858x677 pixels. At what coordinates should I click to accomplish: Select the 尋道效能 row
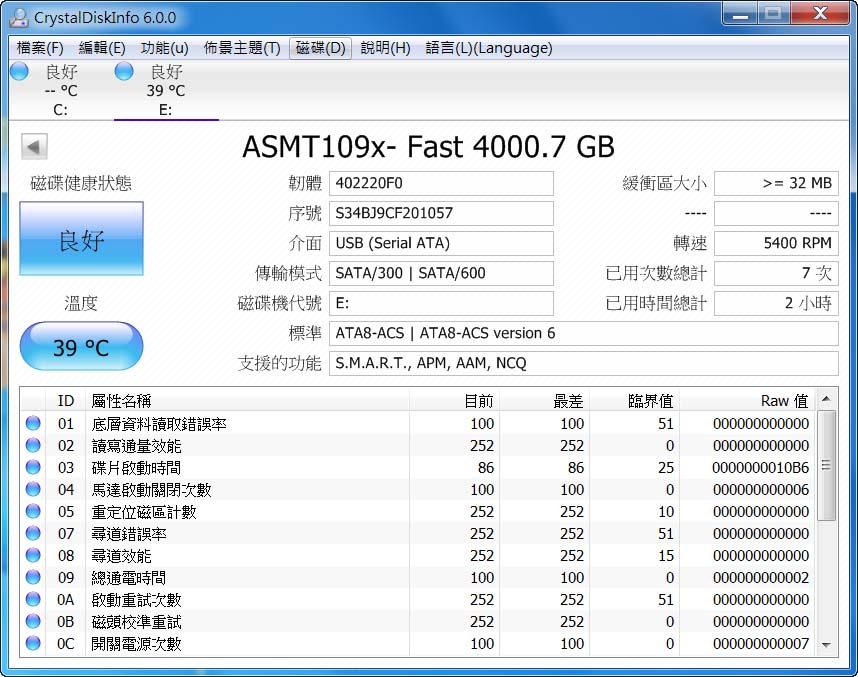418,556
